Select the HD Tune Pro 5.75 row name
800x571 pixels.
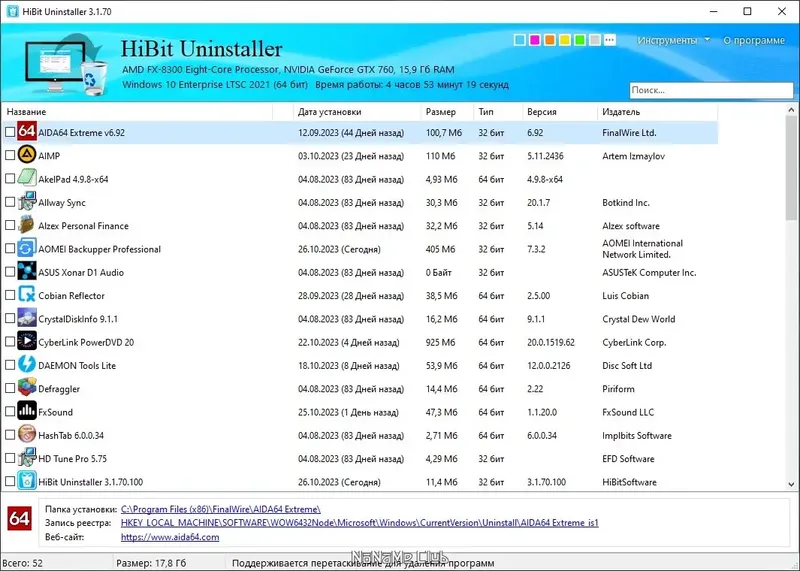72,459
